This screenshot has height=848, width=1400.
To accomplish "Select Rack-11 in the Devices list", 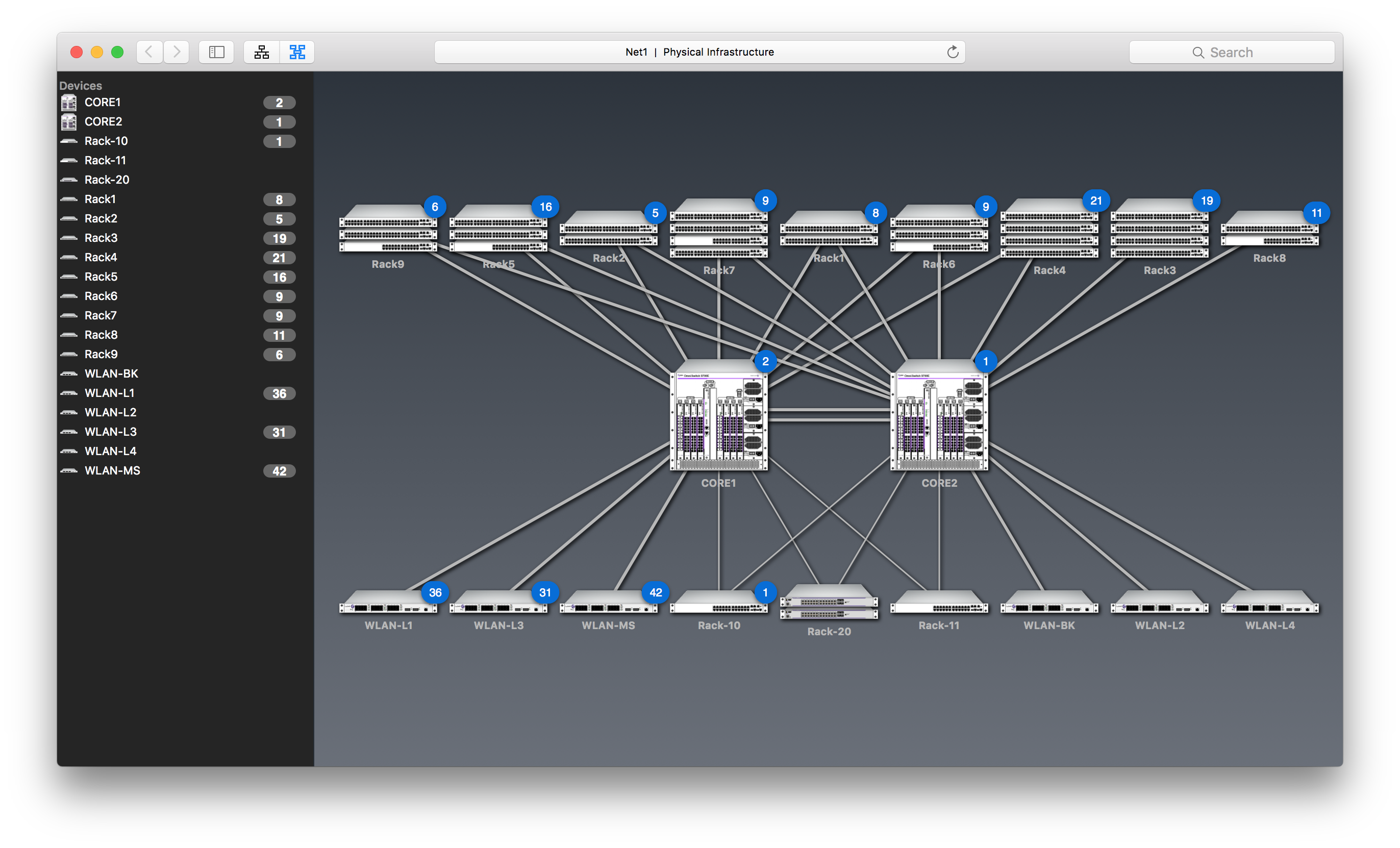I will pos(105,160).
